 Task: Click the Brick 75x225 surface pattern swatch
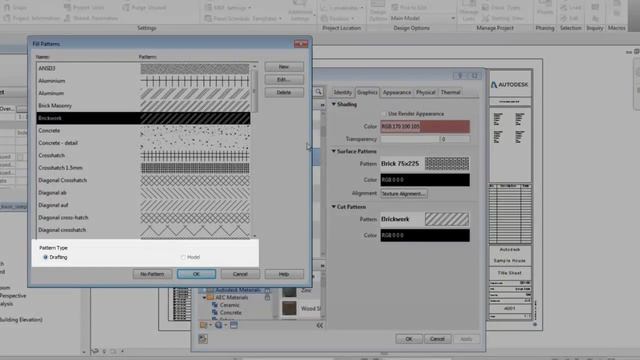click(x=447, y=164)
